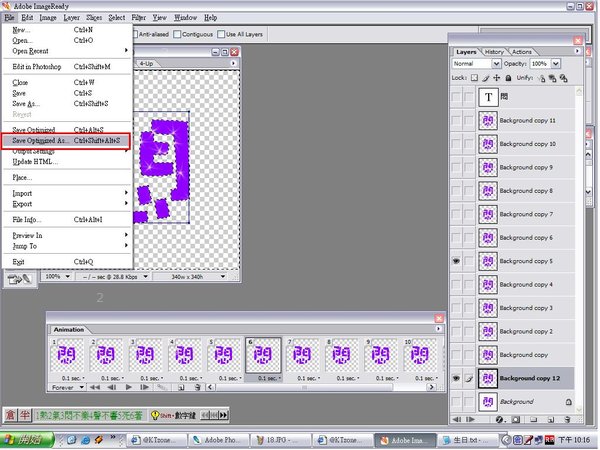
Task: Rewind animation to first frame
Action: [x=95, y=388]
